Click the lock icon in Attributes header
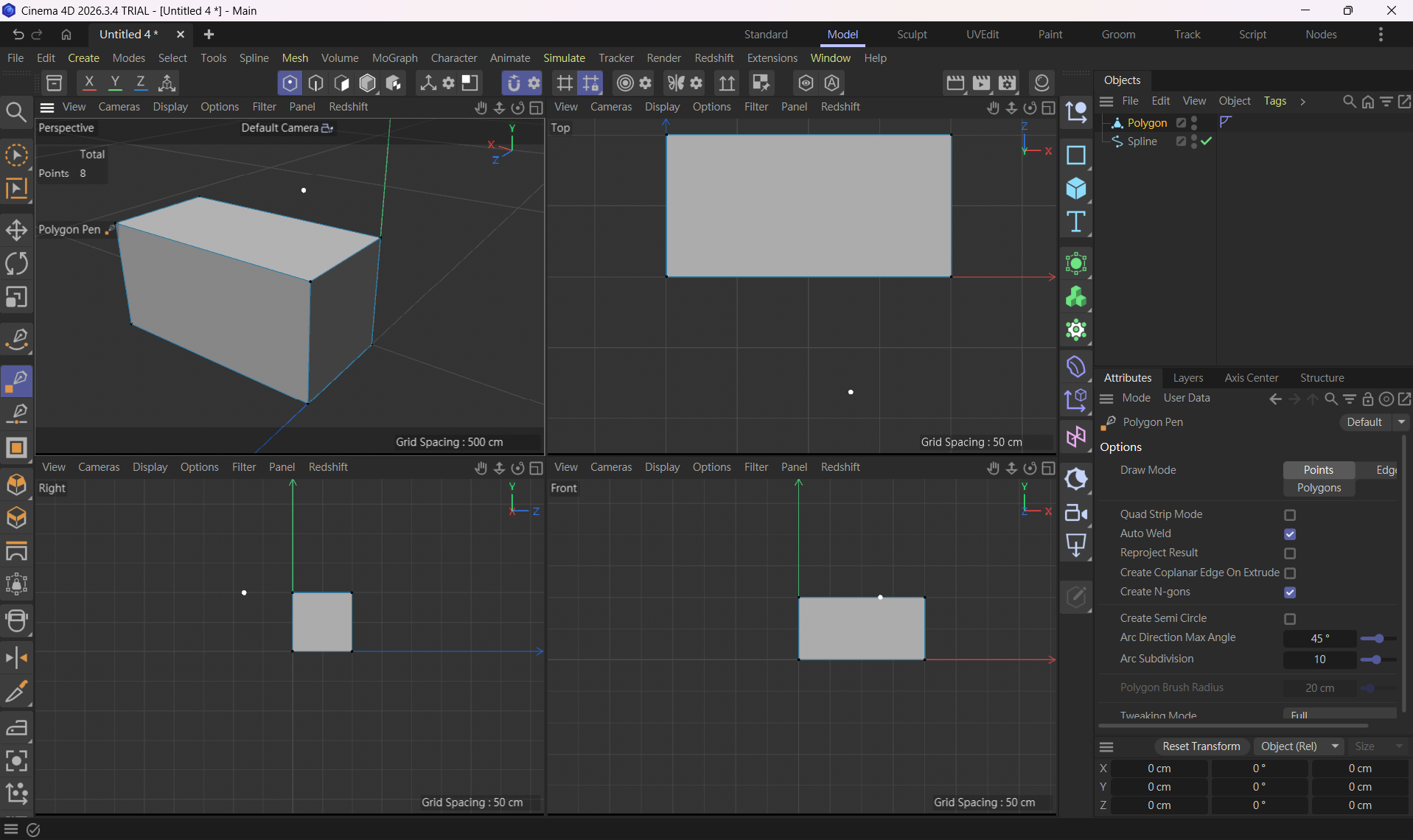 click(1367, 399)
